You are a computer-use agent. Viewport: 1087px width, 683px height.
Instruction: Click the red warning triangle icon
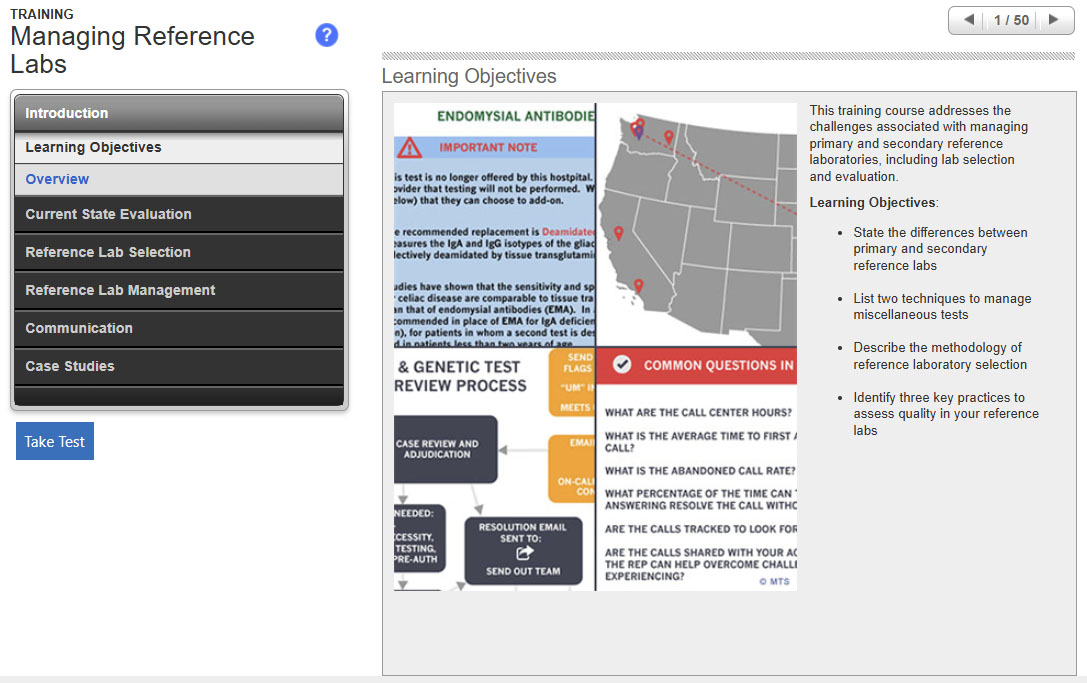coord(409,148)
